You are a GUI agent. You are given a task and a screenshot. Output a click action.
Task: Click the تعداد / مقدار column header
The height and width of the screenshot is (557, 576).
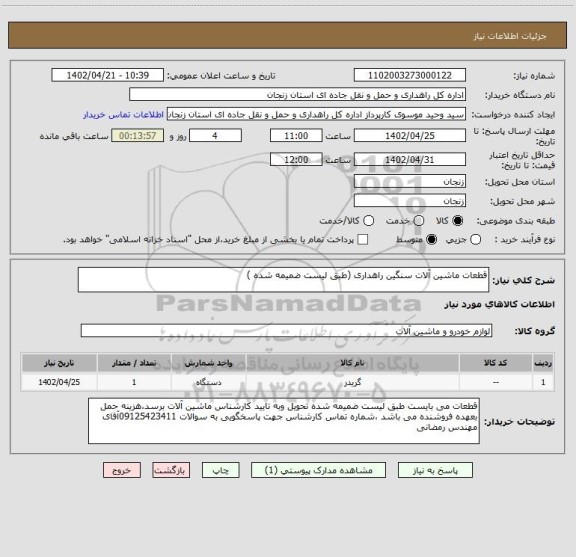click(x=134, y=363)
